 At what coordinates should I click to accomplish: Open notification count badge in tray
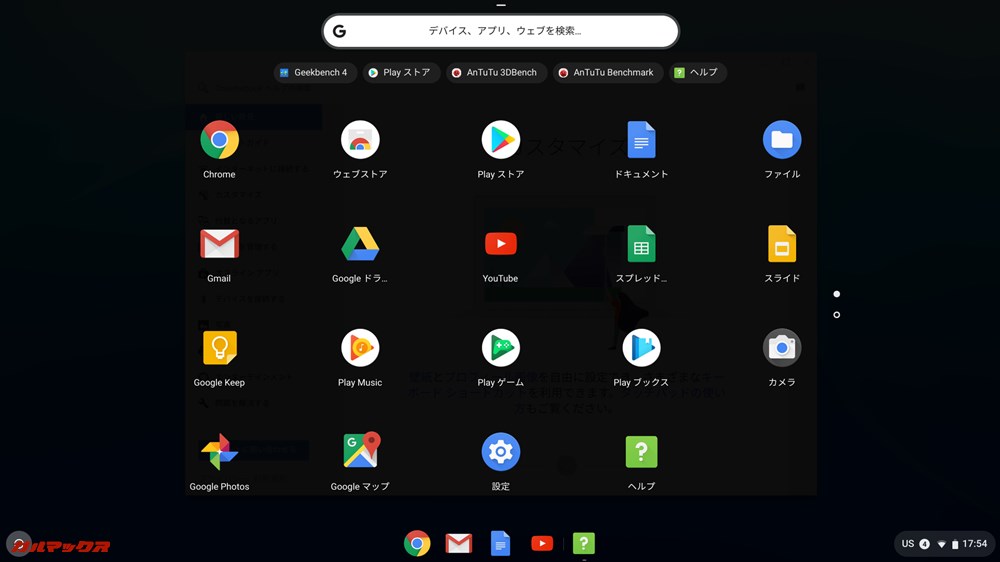[x=924, y=544]
